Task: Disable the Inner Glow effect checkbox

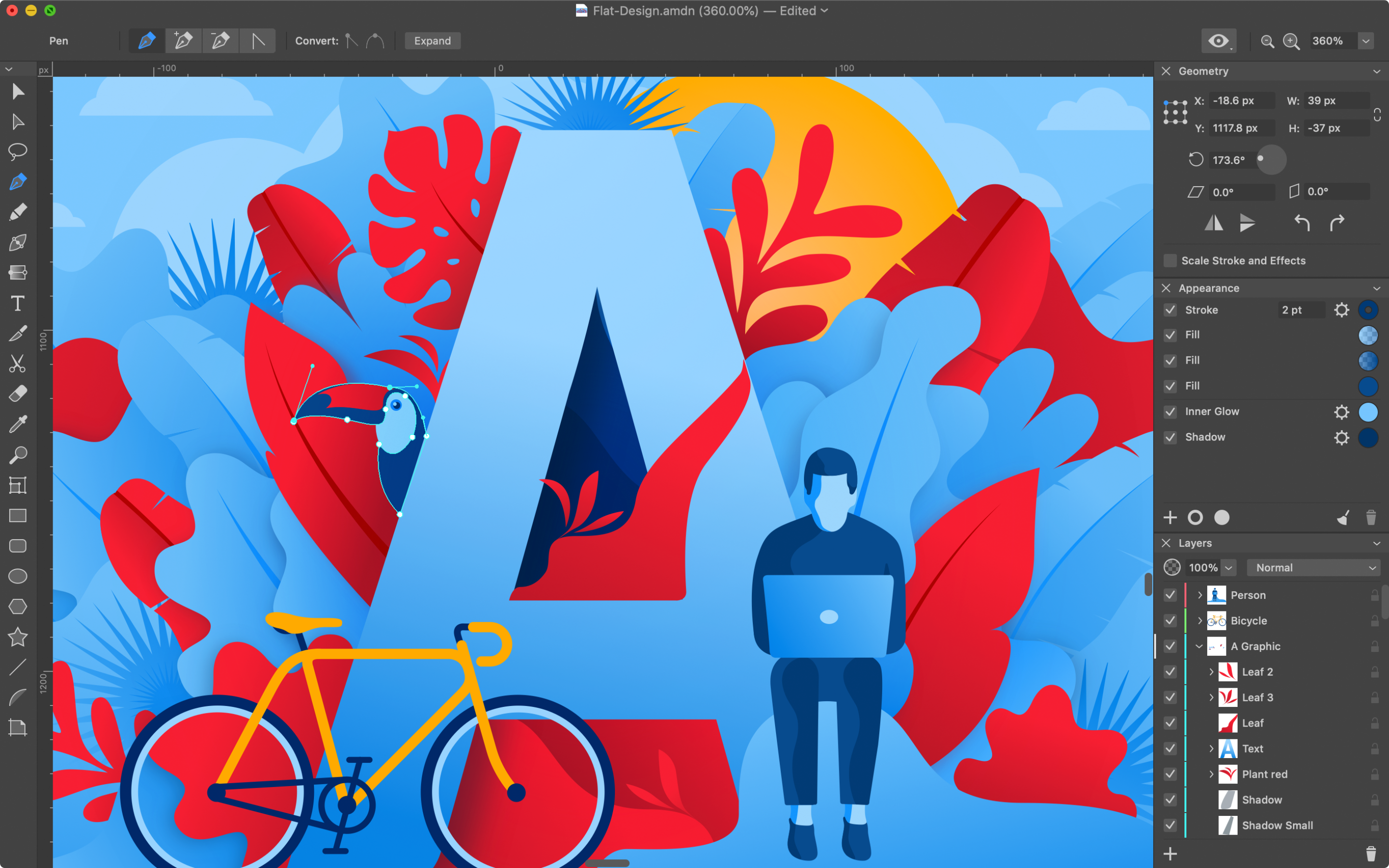Action: point(1170,412)
